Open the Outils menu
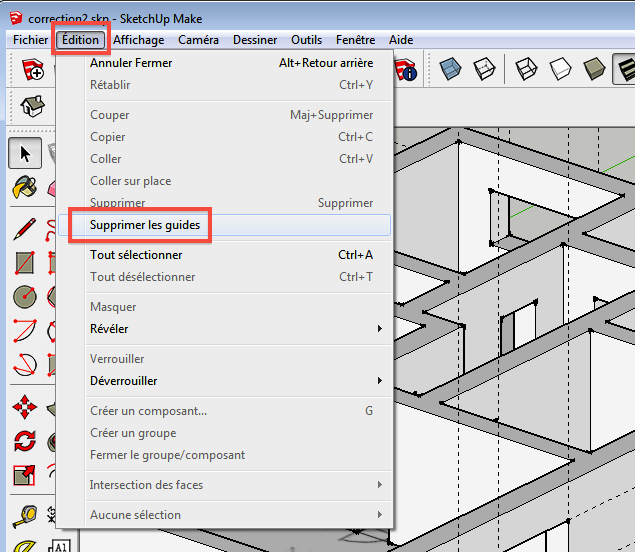The height and width of the screenshot is (552, 635). pos(307,40)
